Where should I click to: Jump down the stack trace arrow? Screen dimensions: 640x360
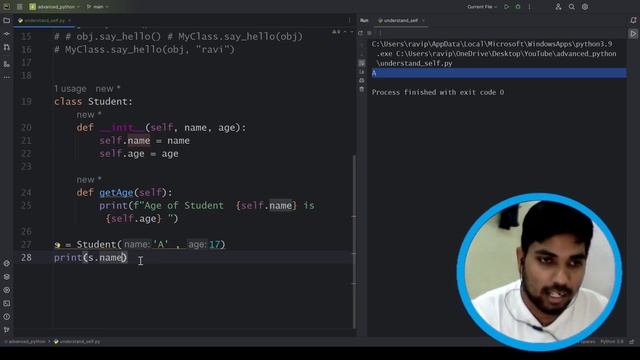362,54
